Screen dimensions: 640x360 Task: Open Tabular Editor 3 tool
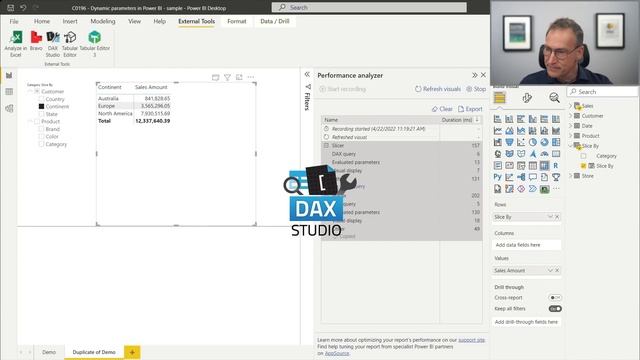click(94, 44)
